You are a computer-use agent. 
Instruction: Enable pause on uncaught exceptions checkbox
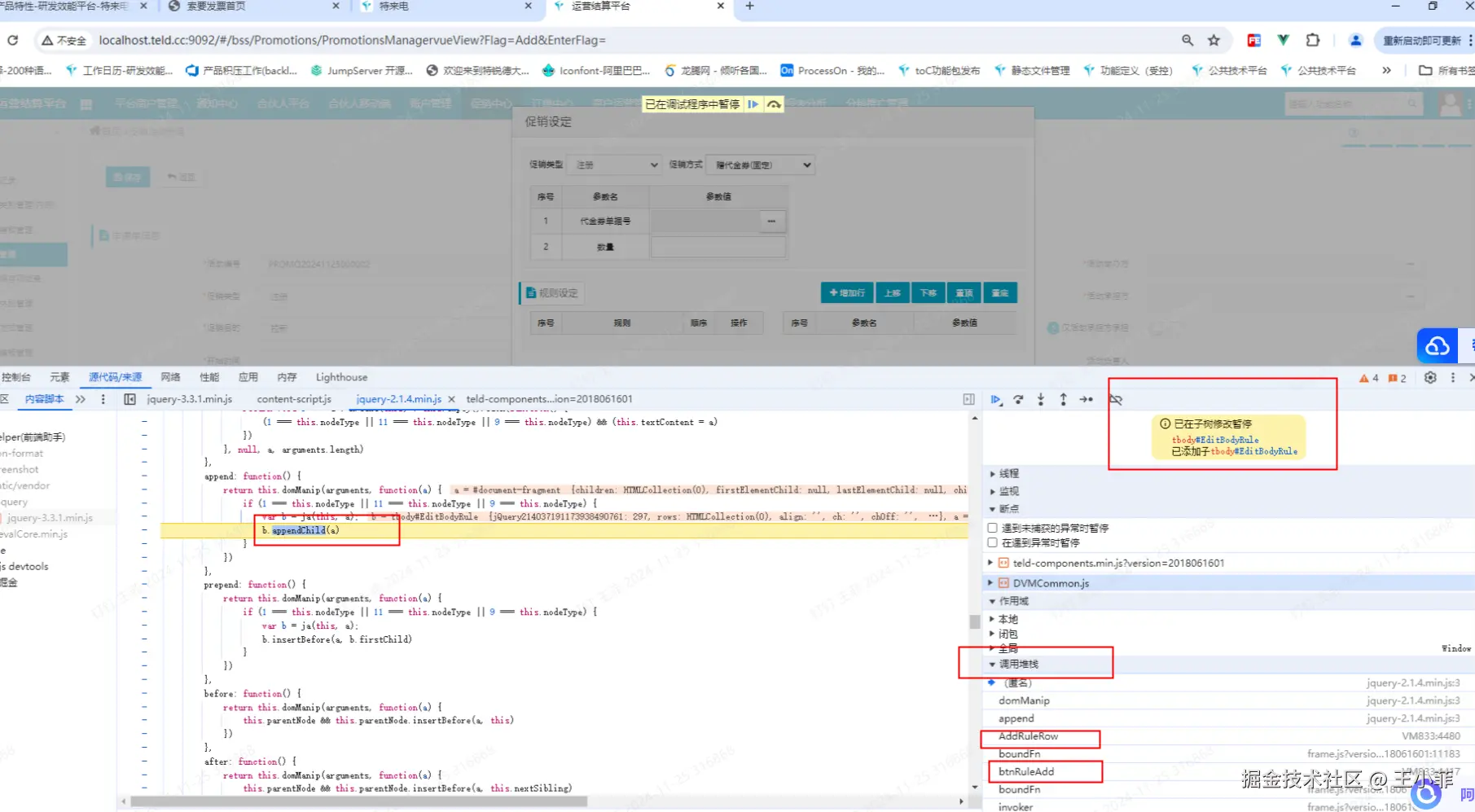(x=993, y=528)
